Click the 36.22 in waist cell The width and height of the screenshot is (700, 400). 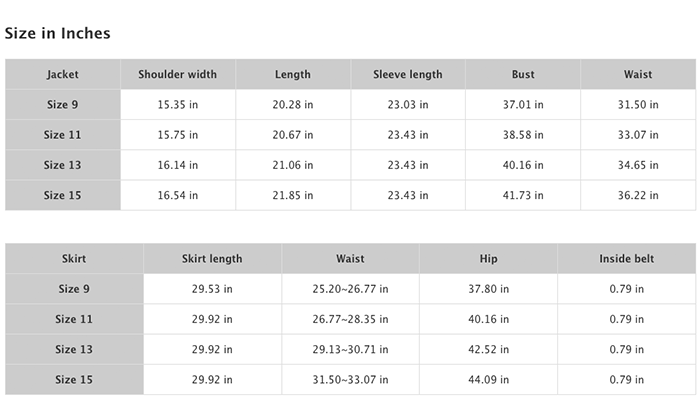tap(638, 195)
